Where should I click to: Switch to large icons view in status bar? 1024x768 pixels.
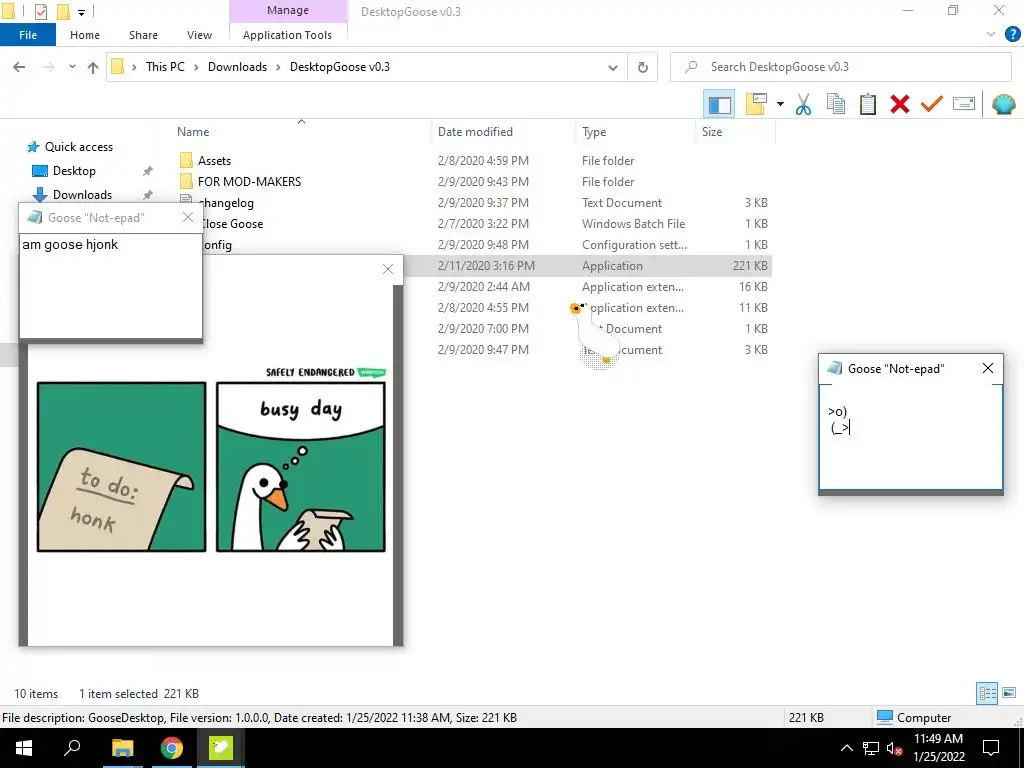(1008, 693)
